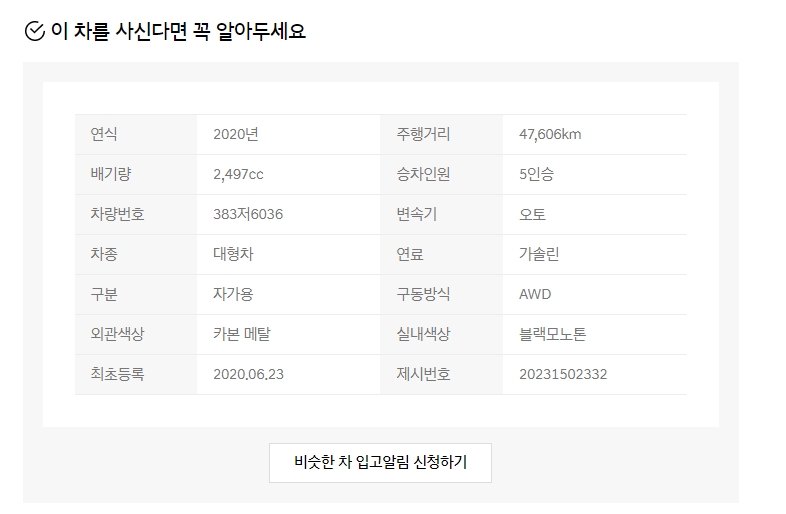Select the 구분 label cell

click(x=136, y=294)
